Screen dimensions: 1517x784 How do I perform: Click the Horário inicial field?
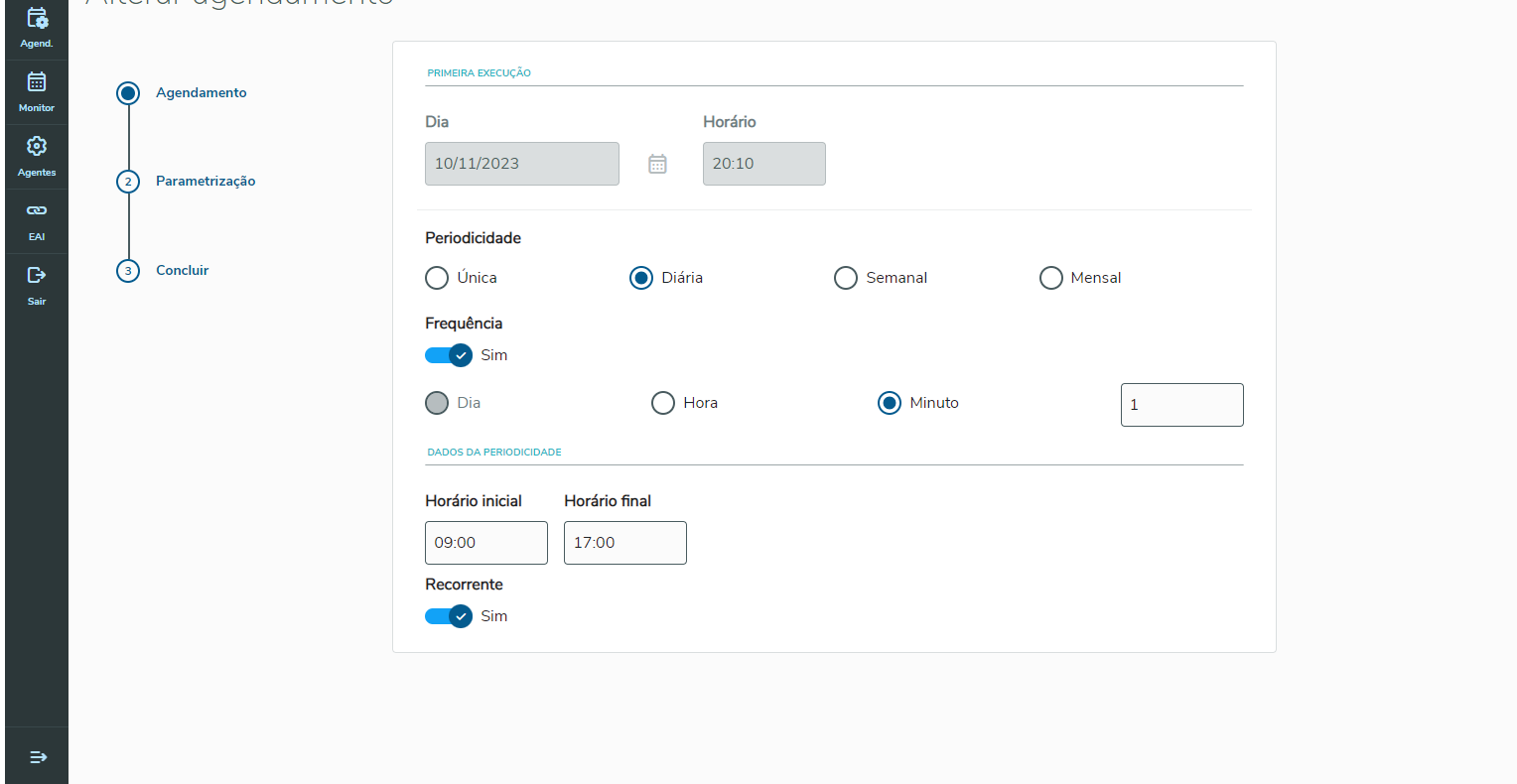(486, 543)
